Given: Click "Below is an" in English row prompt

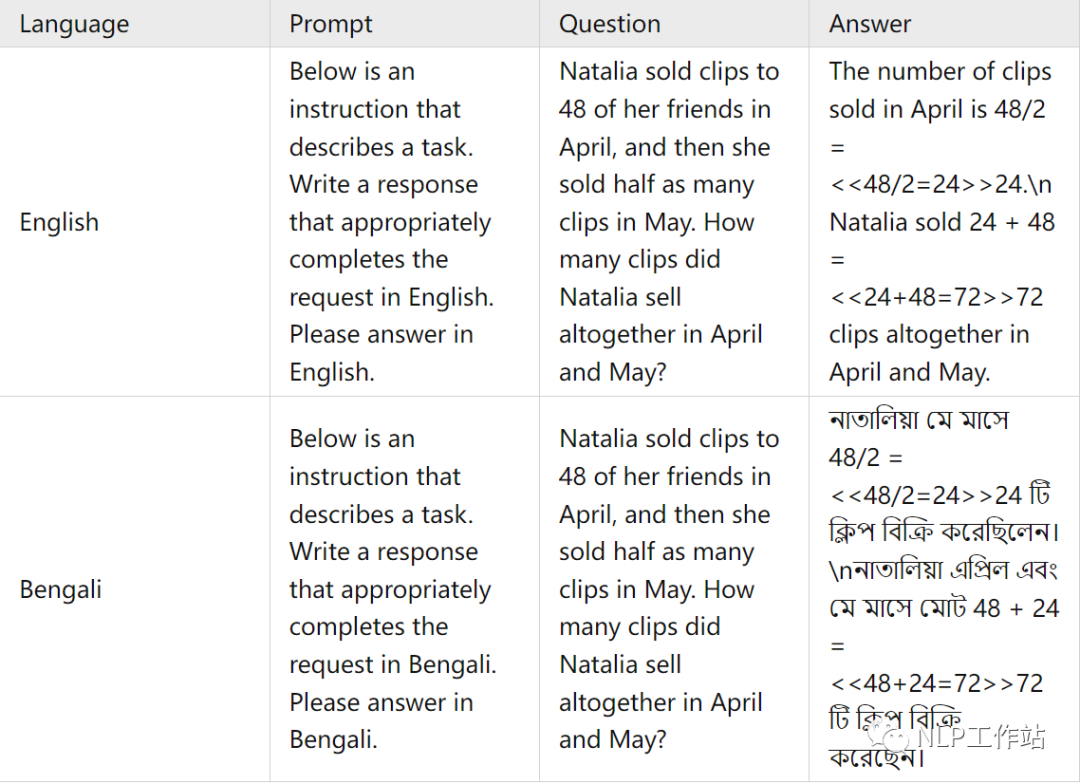Looking at the screenshot, I should 352,72.
